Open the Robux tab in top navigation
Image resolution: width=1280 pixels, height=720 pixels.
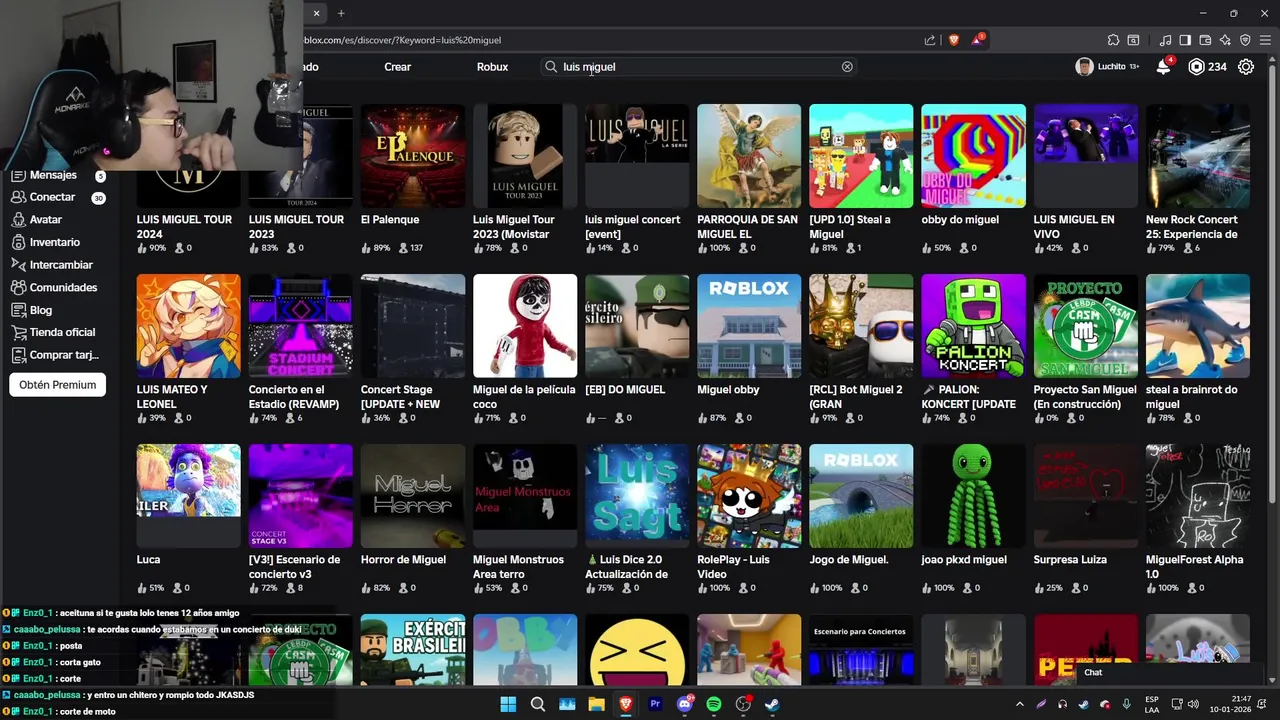tap(492, 67)
